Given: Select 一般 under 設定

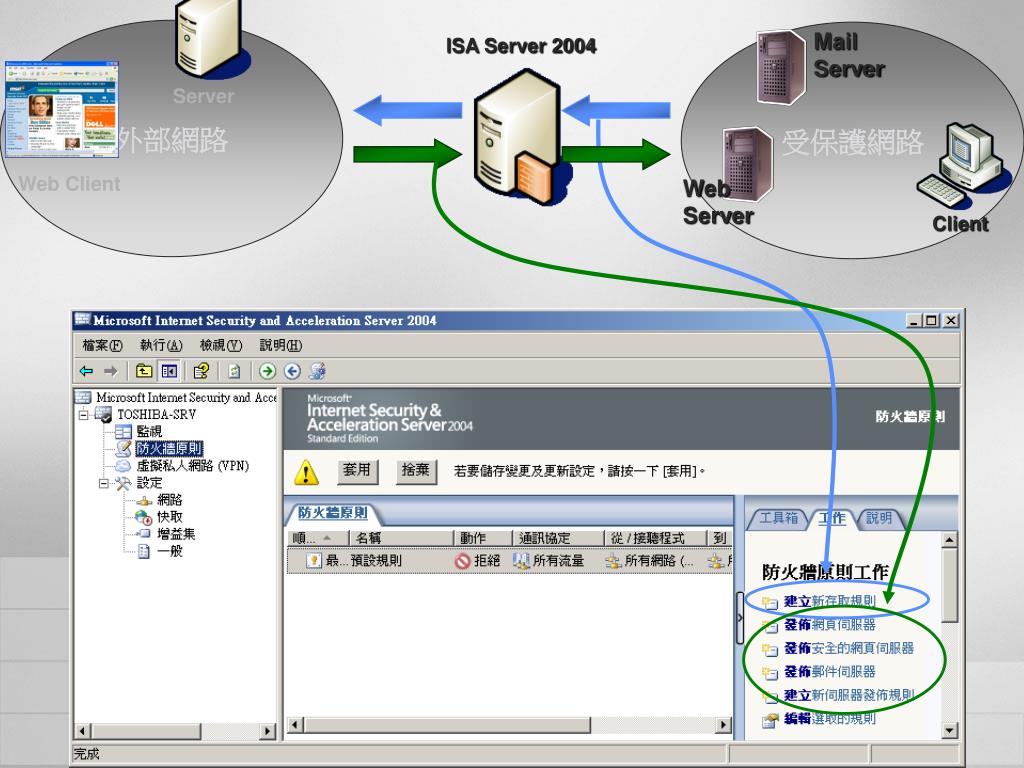Looking at the screenshot, I should 169,551.
